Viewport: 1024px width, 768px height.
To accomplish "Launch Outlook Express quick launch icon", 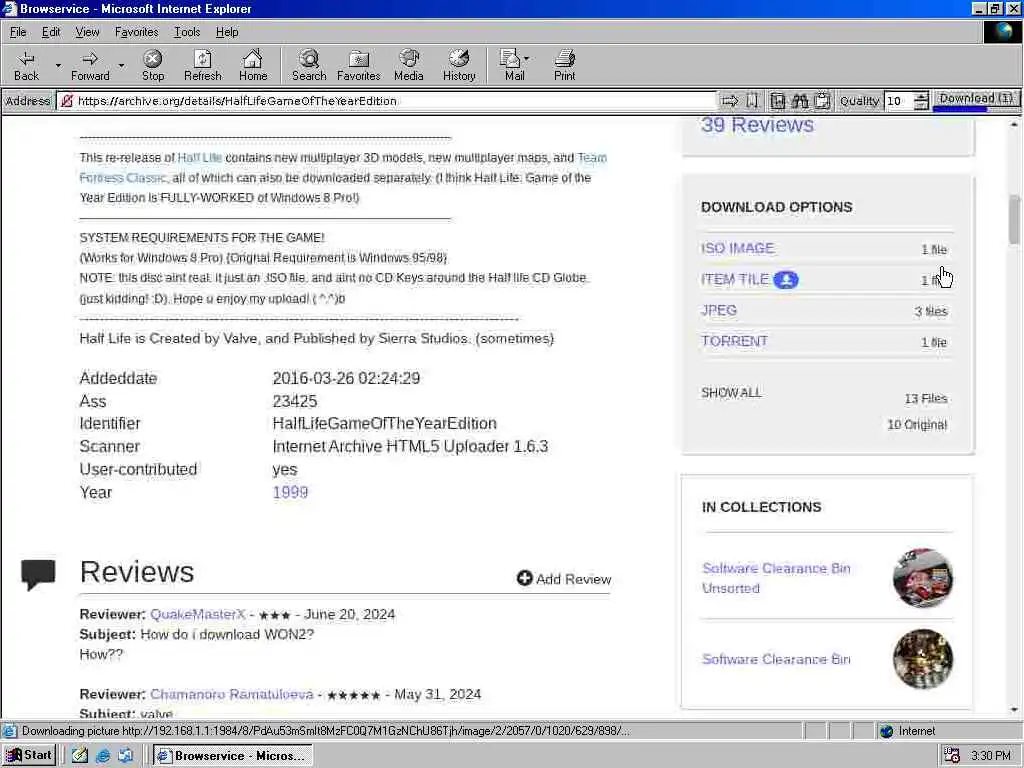I will point(125,755).
